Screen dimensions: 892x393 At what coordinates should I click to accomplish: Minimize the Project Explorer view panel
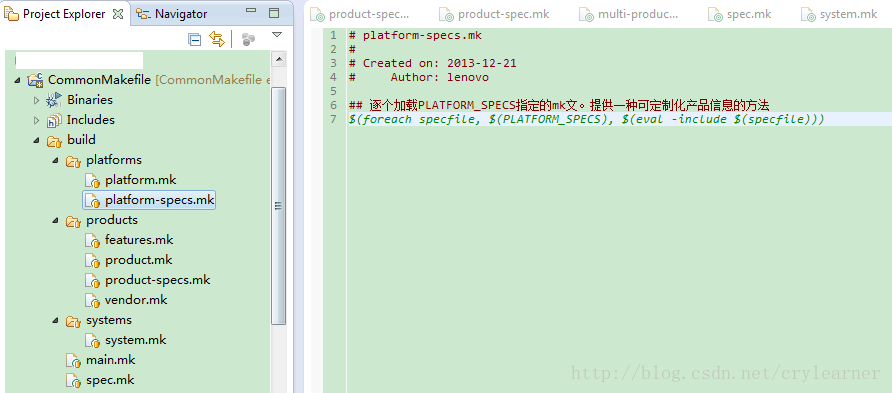pyautogui.click(x=251, y=11)
